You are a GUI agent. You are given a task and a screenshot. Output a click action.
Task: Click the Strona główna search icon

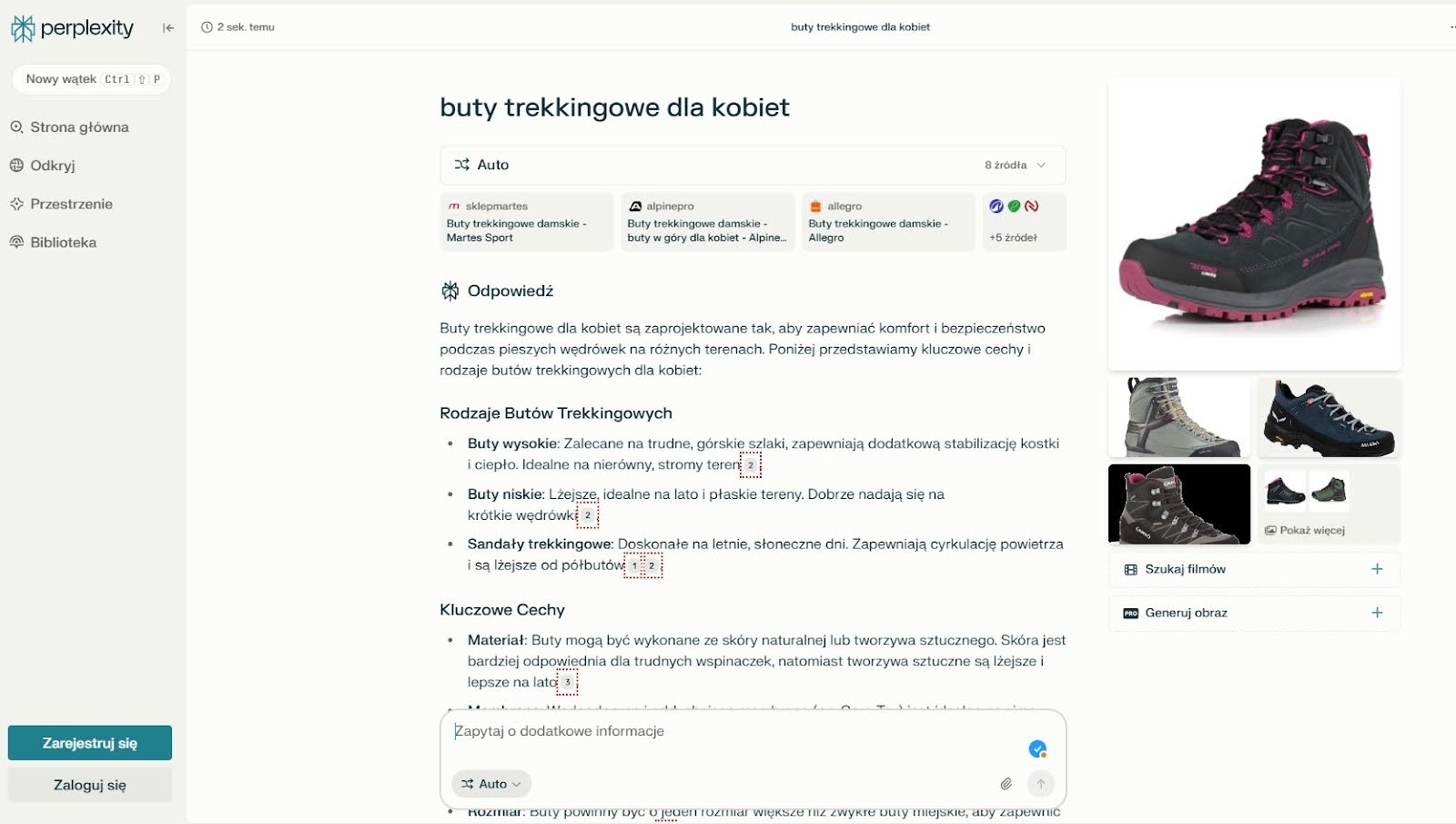tap(16, 127)
